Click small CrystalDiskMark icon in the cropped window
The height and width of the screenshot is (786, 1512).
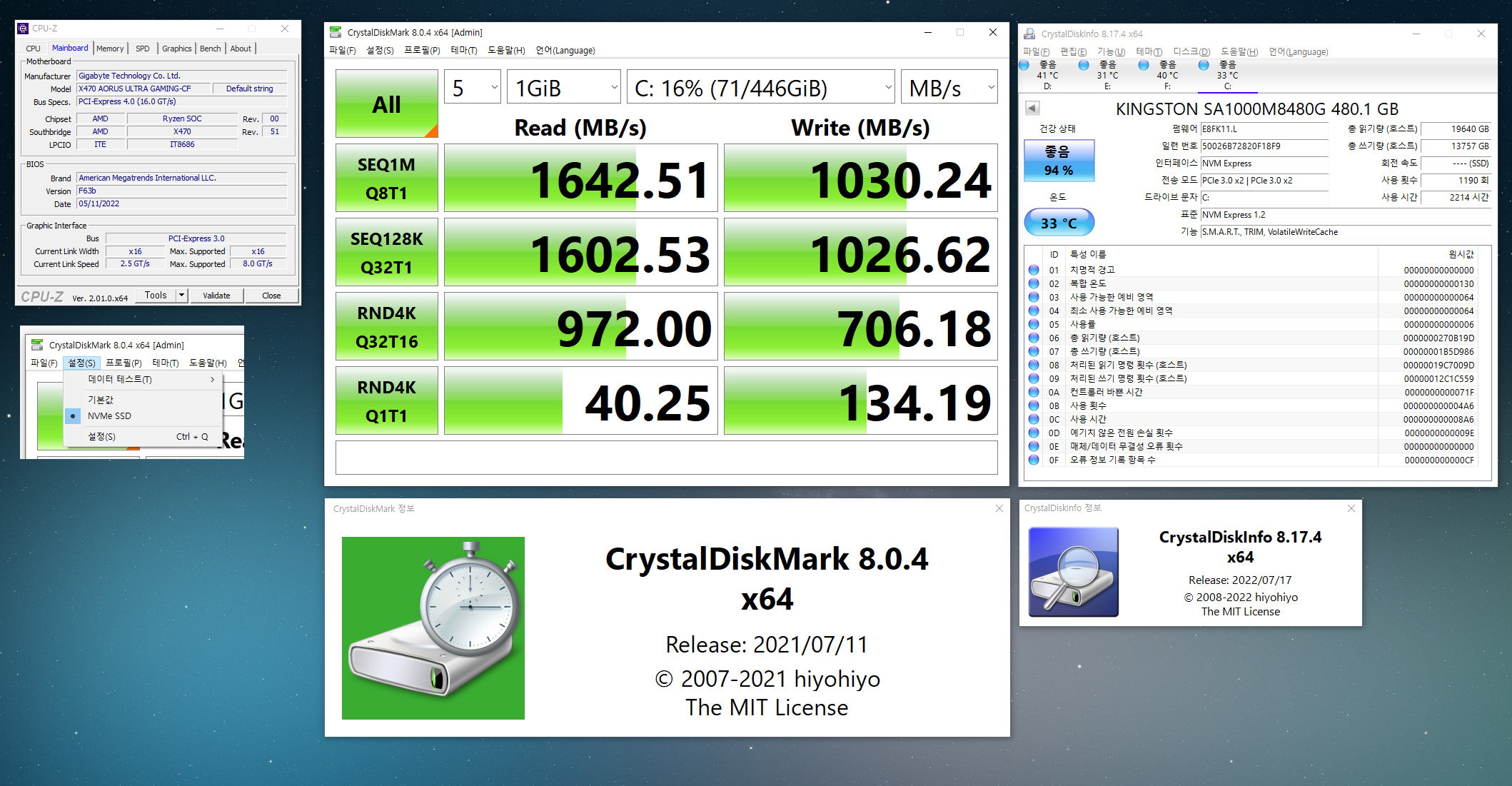click(x=37, y=345)
